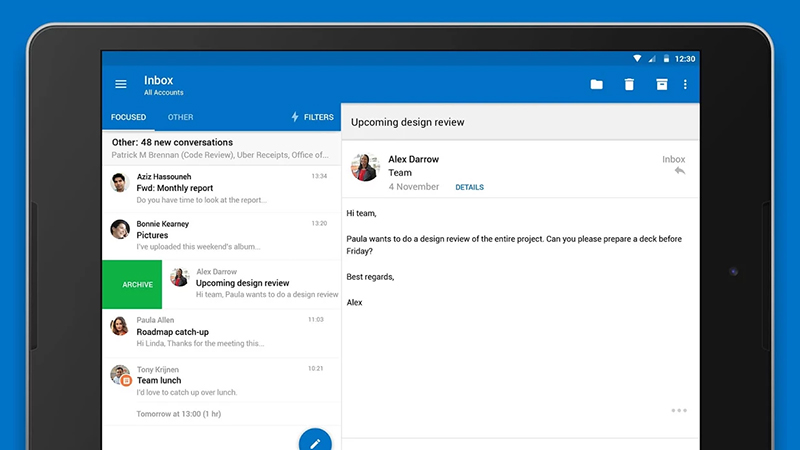Click Tomorrow at 13:00 (1 hr) event time
Image resolution: width=800 pixels, height=450 pixels.
point(179,414)
